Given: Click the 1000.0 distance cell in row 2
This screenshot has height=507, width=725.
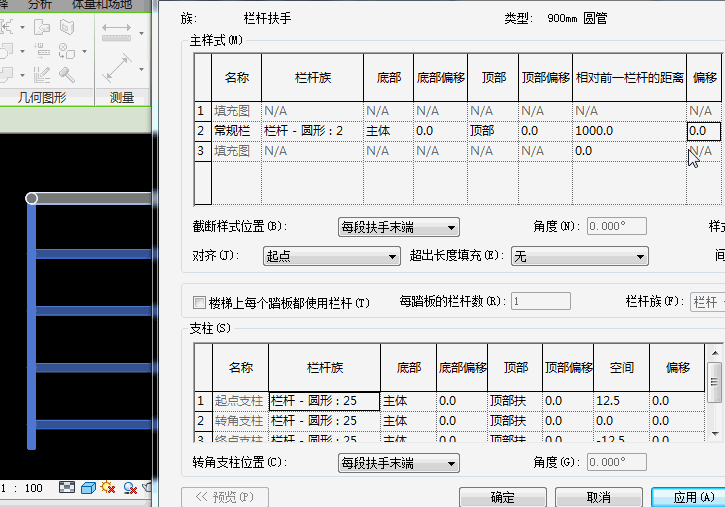Looking at the screenshot, I should pyautogui.click(x=629, y=131).
